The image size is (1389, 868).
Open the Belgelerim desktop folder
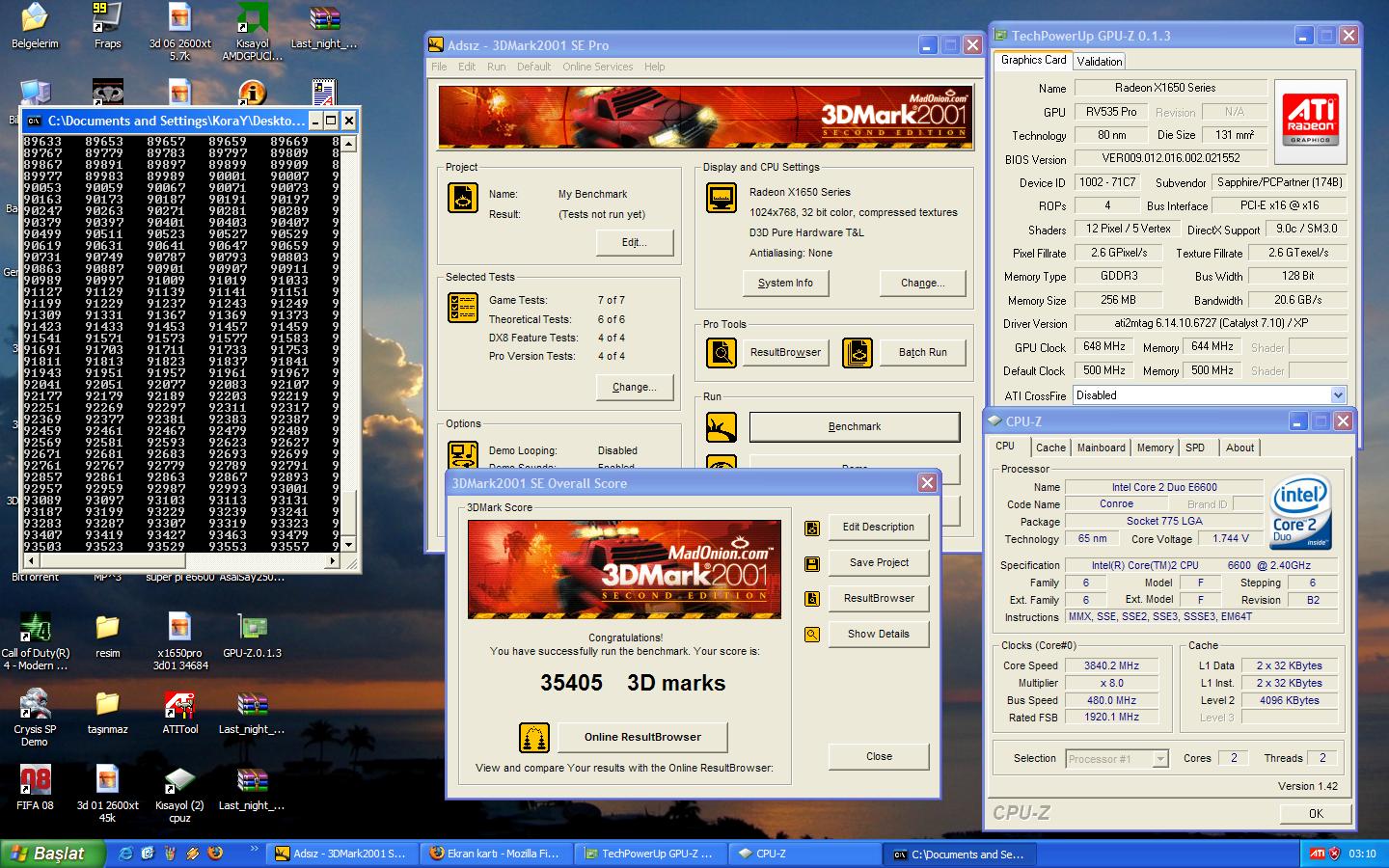click(x=35, y=27)
